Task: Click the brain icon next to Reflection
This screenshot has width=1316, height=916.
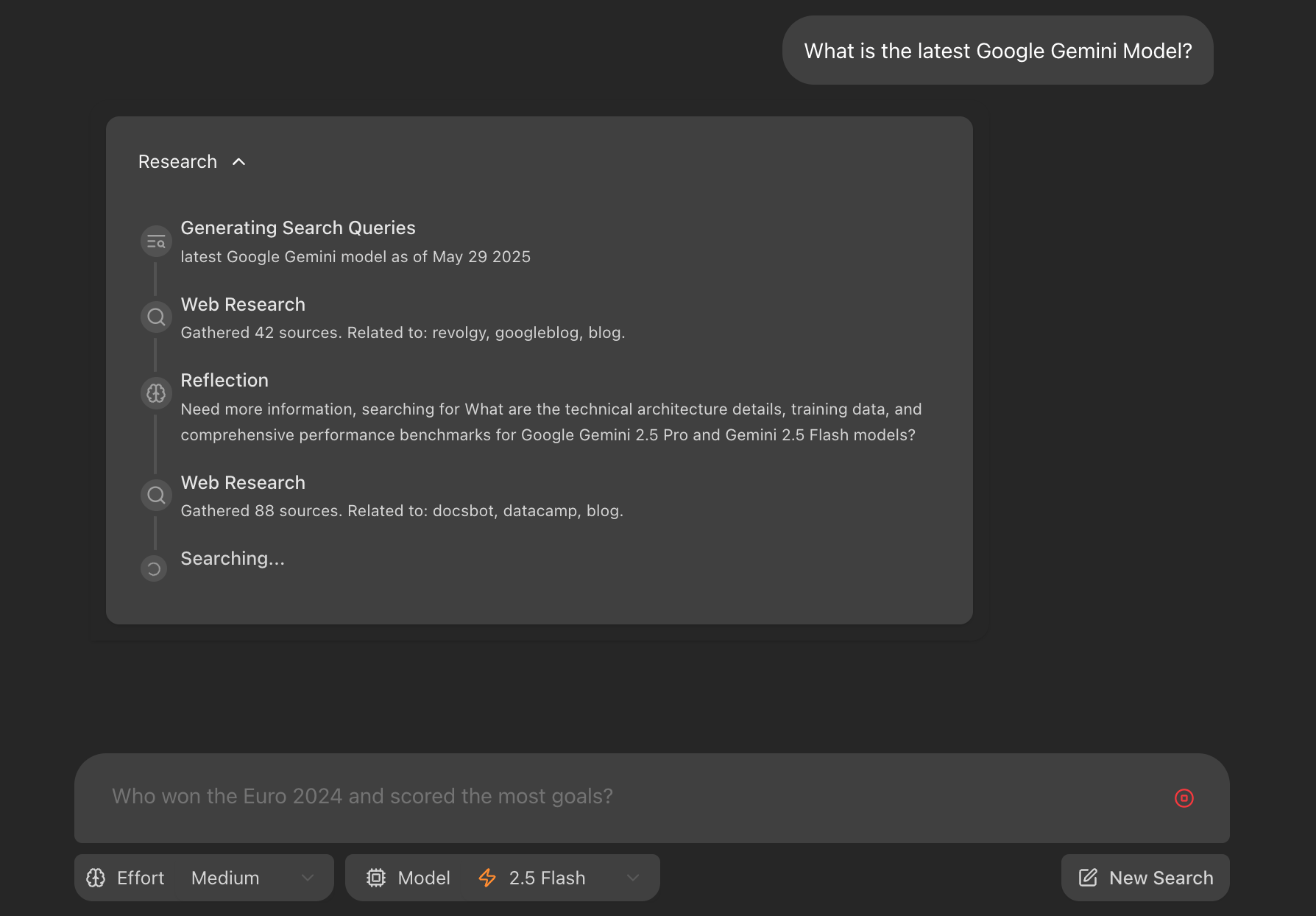Action: pyautogui.click(x=155, y=392)
